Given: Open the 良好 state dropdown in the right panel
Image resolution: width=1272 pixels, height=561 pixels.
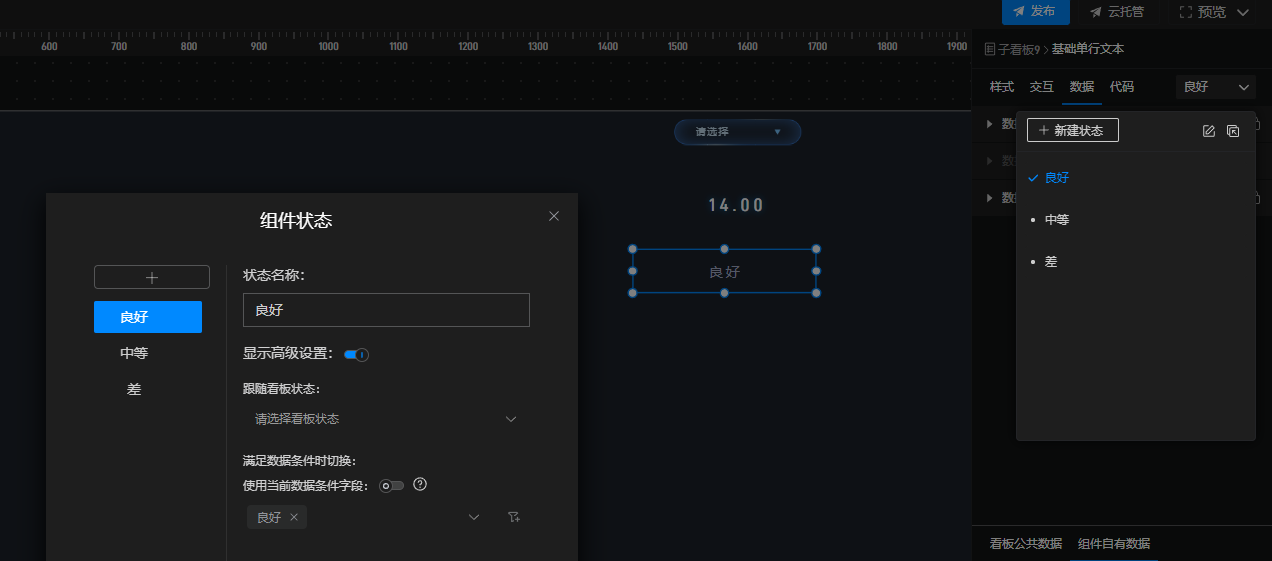Looking at the screenshot, I should (1216, 87).
